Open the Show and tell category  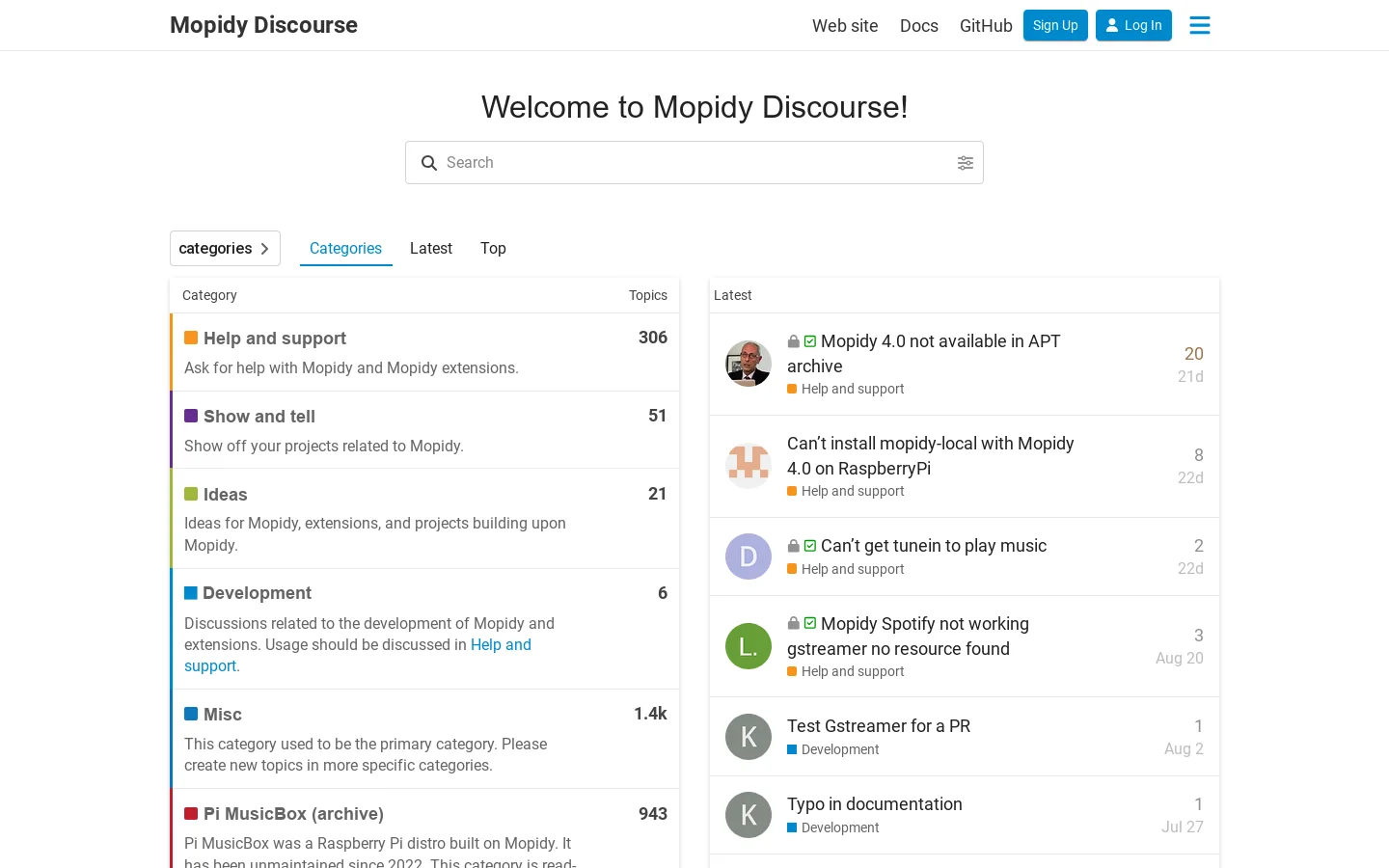click(x=259, y=417)
